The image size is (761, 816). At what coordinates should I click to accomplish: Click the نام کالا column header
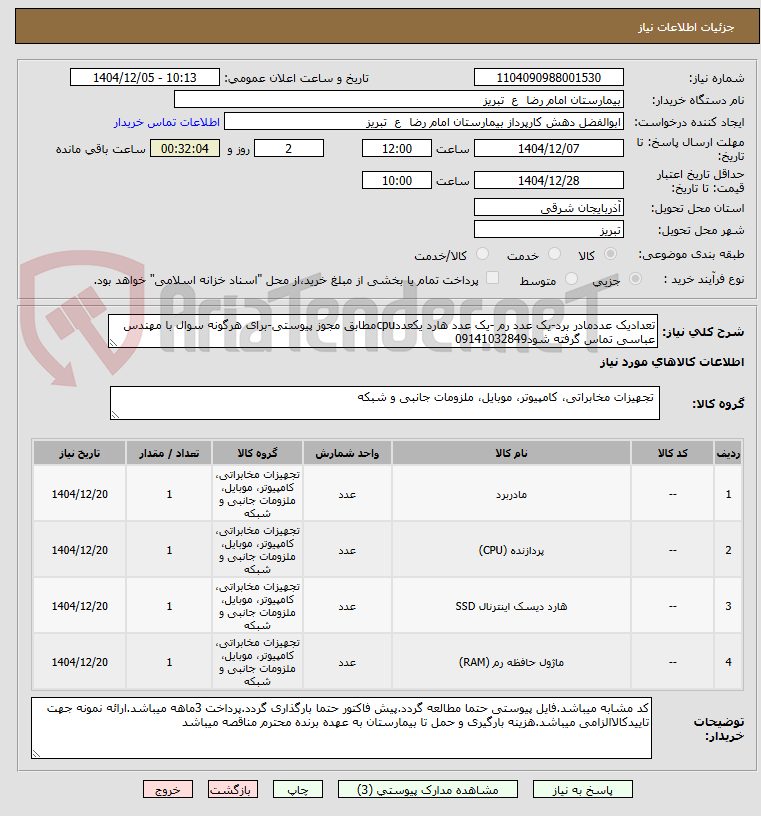511,453
